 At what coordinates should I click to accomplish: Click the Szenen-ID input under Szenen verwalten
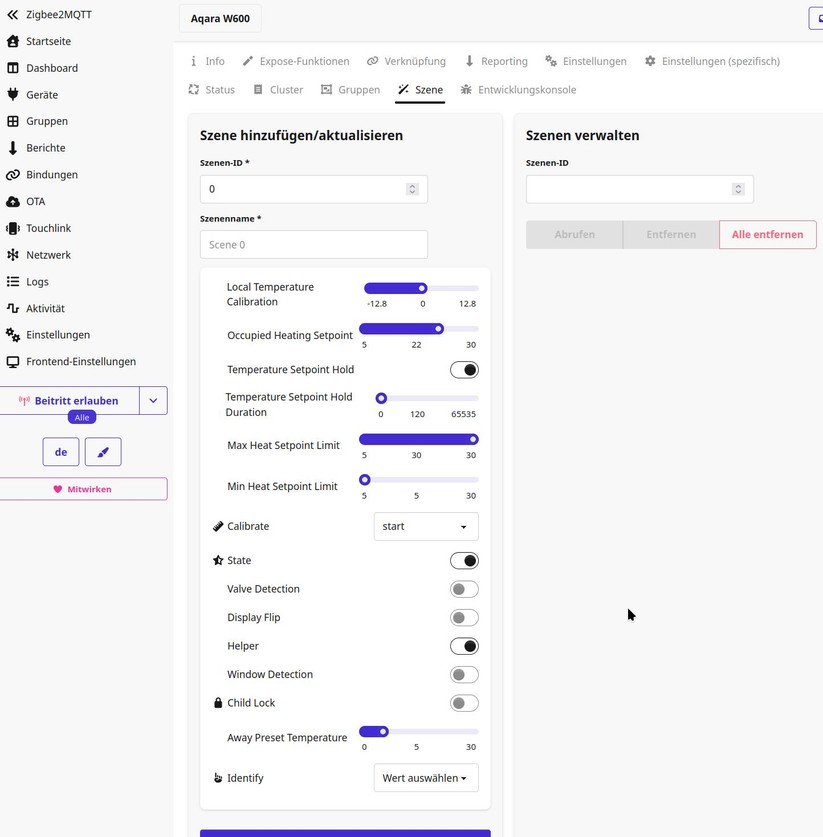click(x=631, y=188)
